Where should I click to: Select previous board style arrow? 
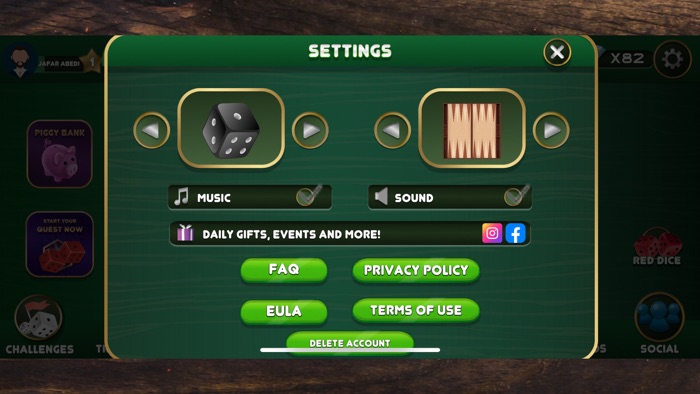tap(392, 130)
